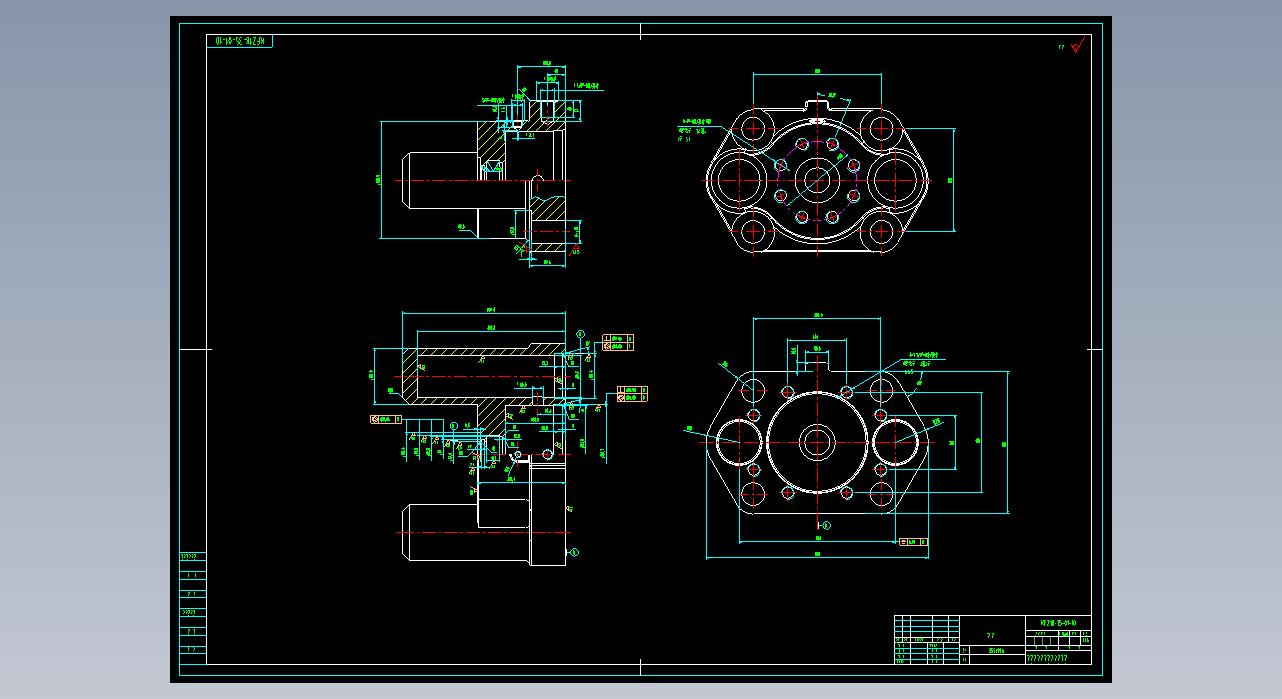Click the bottom-right corner hole of the upper-right view
Image resolution: width=1282 pixels, height=699 pixels.
[881, 234]
